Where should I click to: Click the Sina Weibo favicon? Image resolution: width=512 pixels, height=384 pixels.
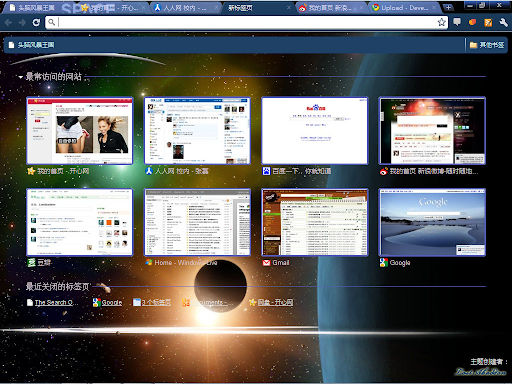click(384, 171)
